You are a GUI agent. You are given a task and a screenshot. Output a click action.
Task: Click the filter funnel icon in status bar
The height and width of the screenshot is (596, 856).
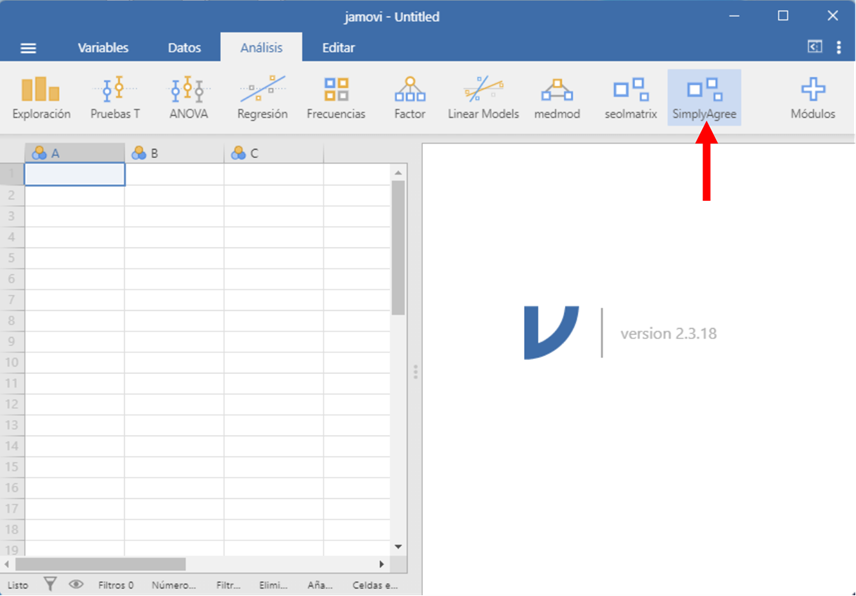tap(50, 585)
